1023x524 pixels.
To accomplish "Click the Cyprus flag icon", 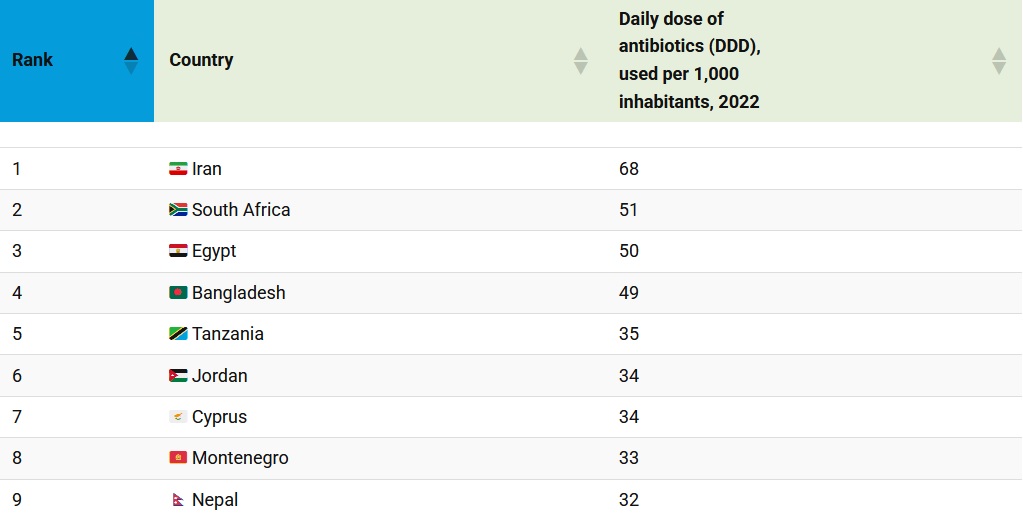I will 178,417.
